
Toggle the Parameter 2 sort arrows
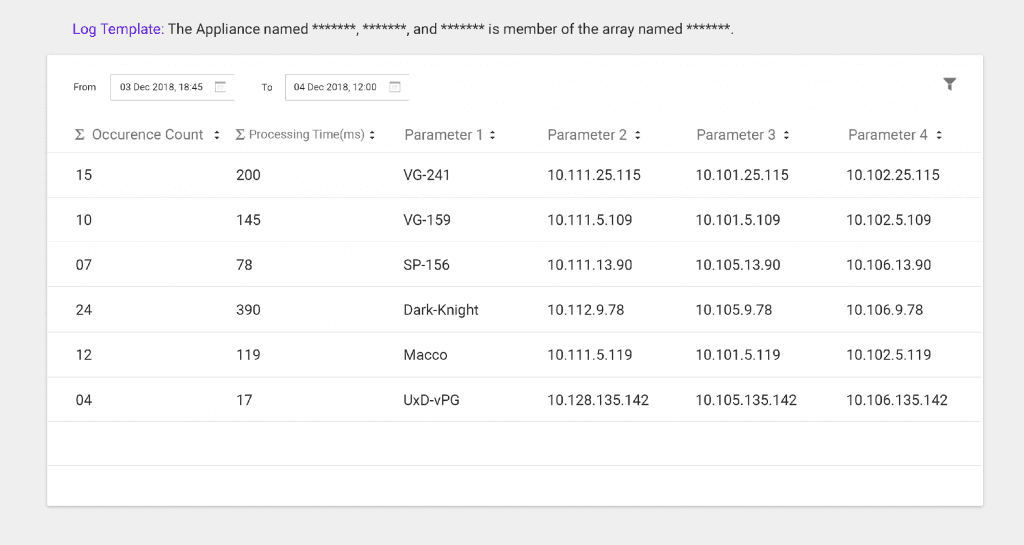[638, 135]
